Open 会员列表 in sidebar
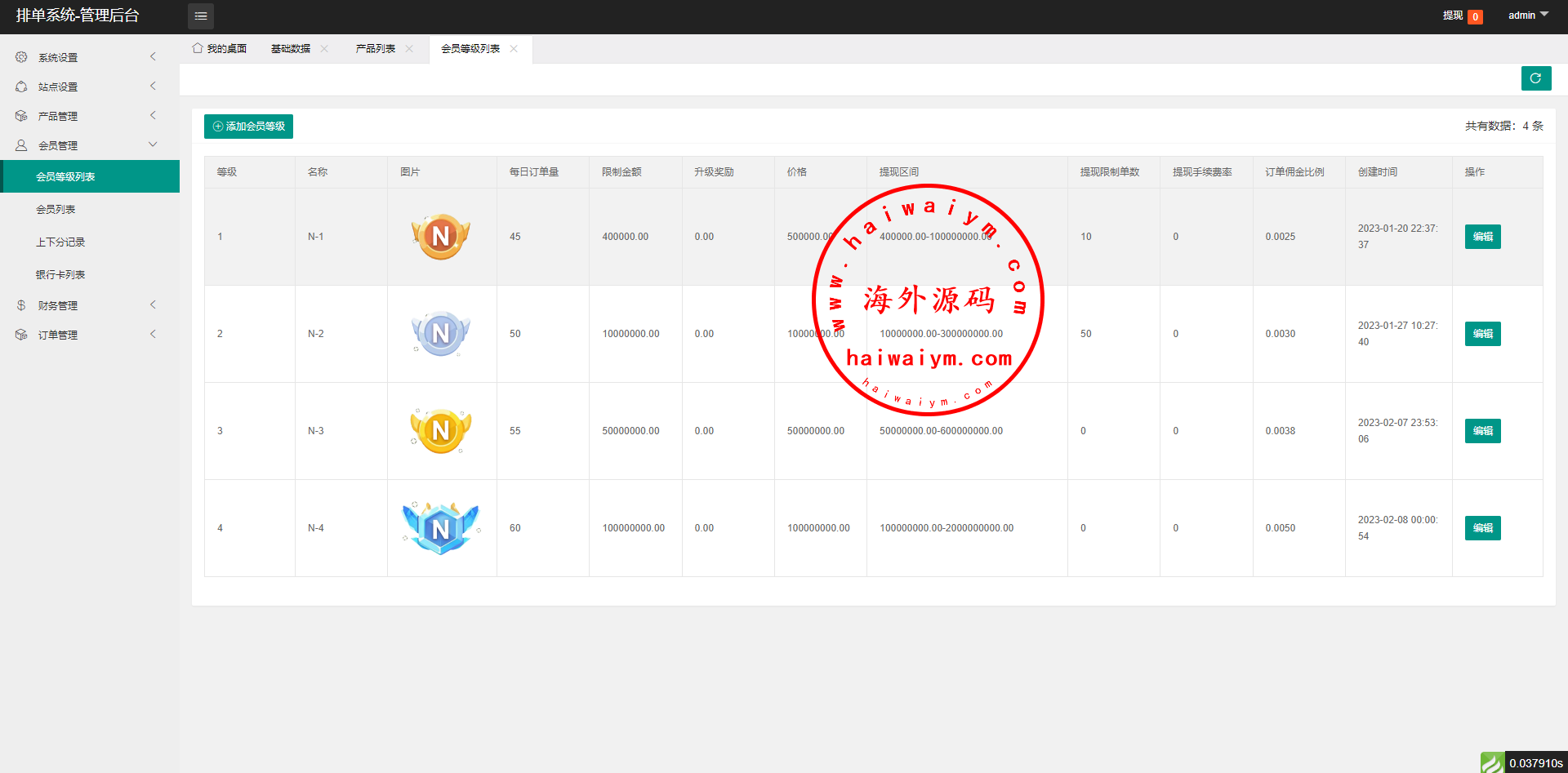This screenshot has height=773, width=1568. coord(56,210)
